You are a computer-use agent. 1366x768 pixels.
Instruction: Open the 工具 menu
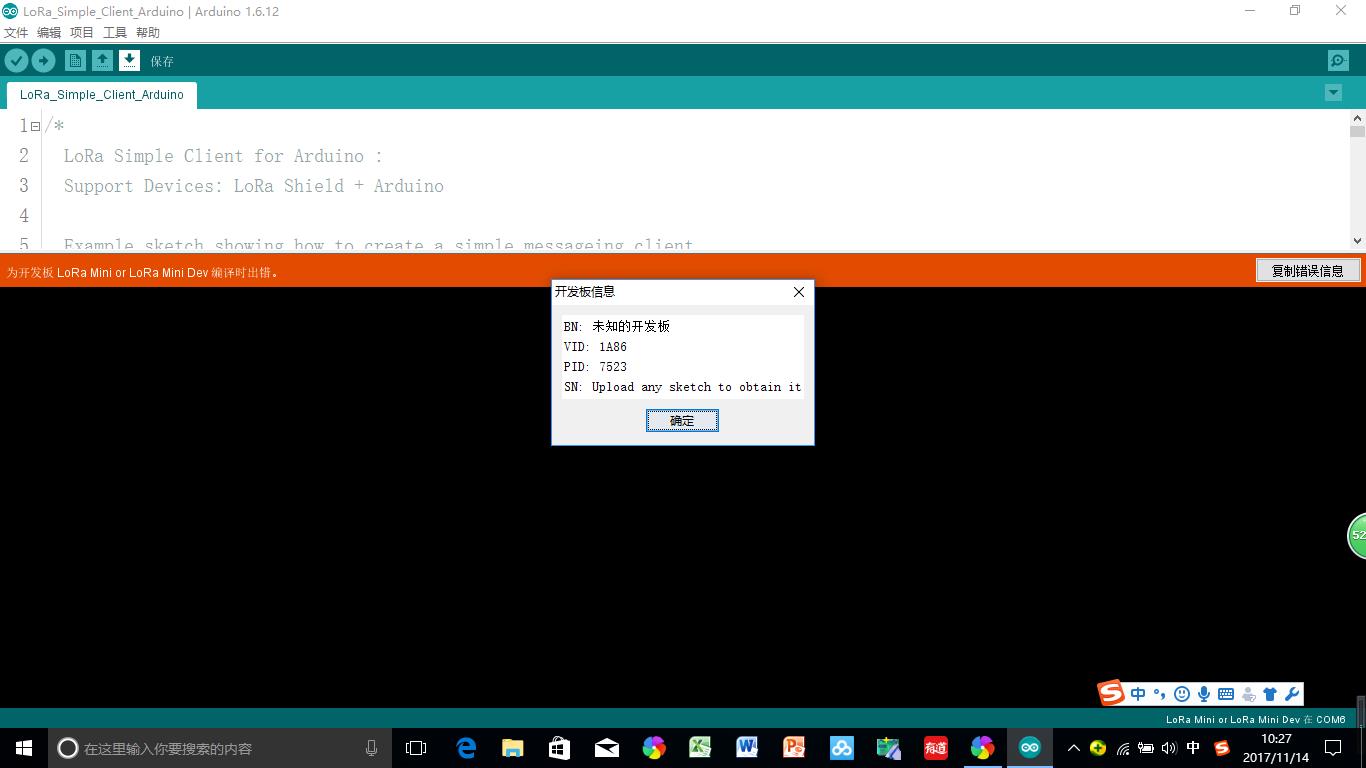[115, 33]
